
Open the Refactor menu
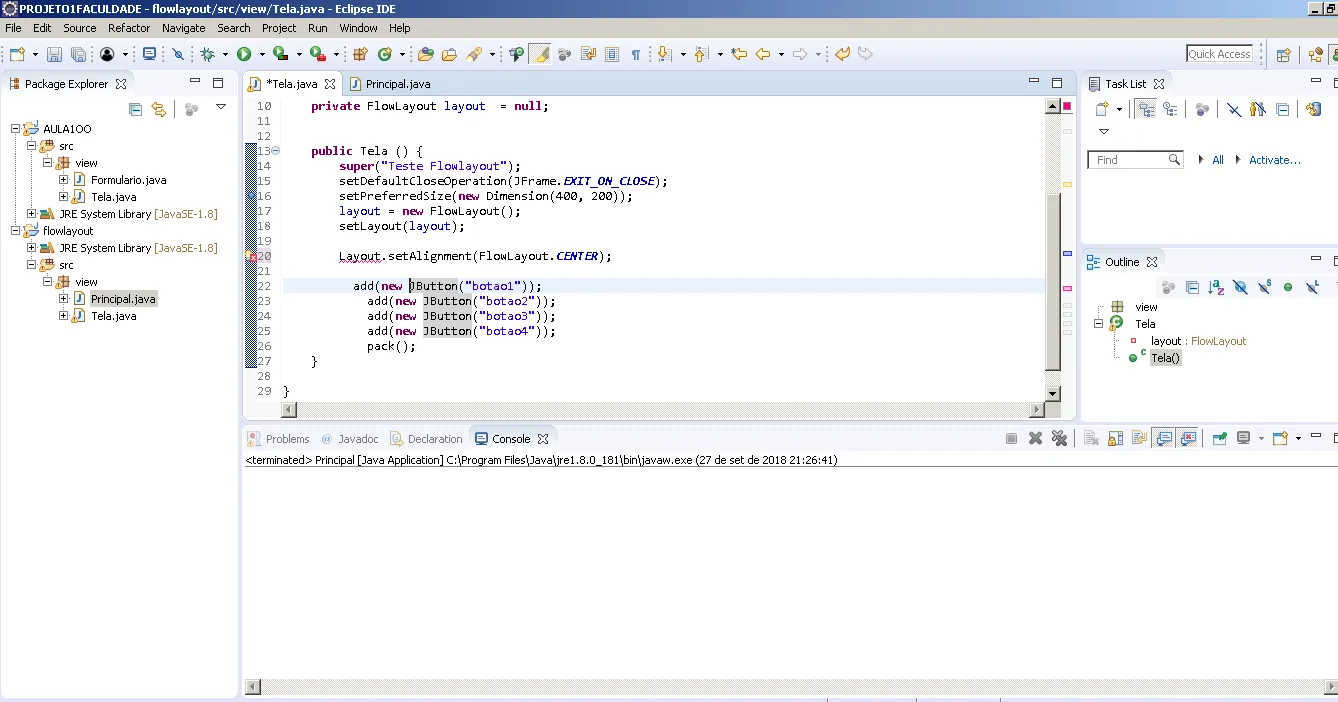point(128,28)
